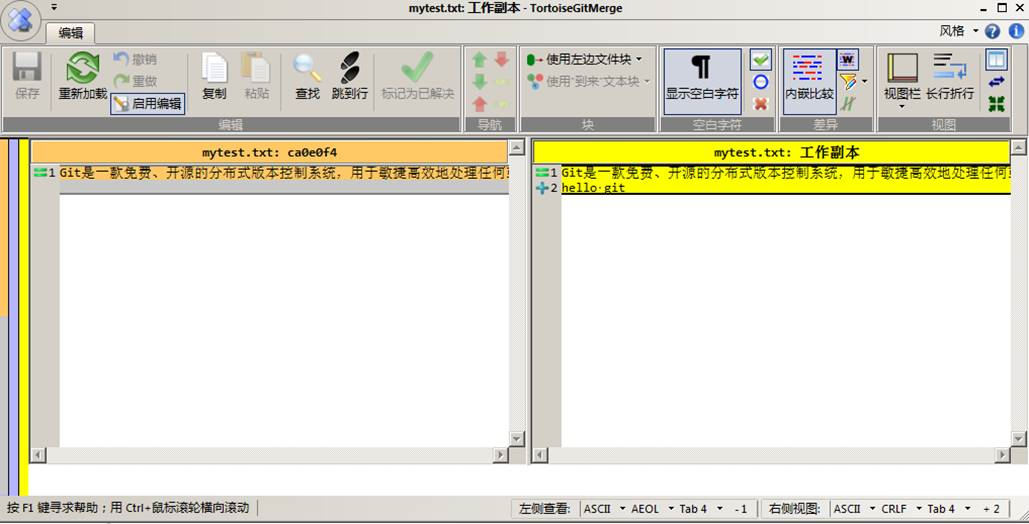Click left pane horizontal scrollbar right arrow
This screenshot has width=1029, height=524.
tap(501, 454)
